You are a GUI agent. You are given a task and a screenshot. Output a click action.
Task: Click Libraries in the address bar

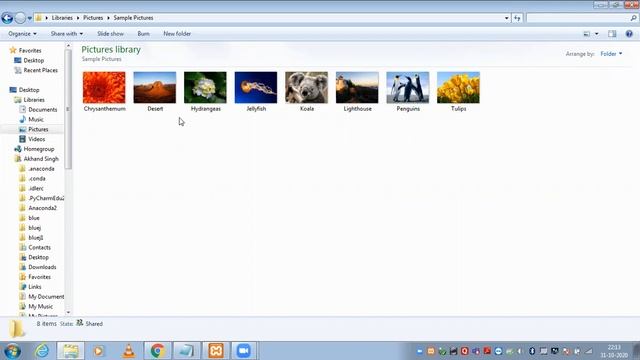point(62,18)
